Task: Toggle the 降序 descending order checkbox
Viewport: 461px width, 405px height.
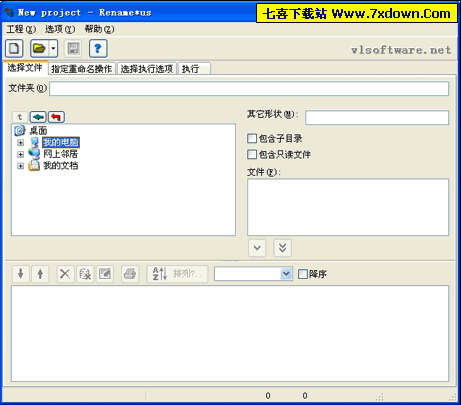Action: click(303, 274)
